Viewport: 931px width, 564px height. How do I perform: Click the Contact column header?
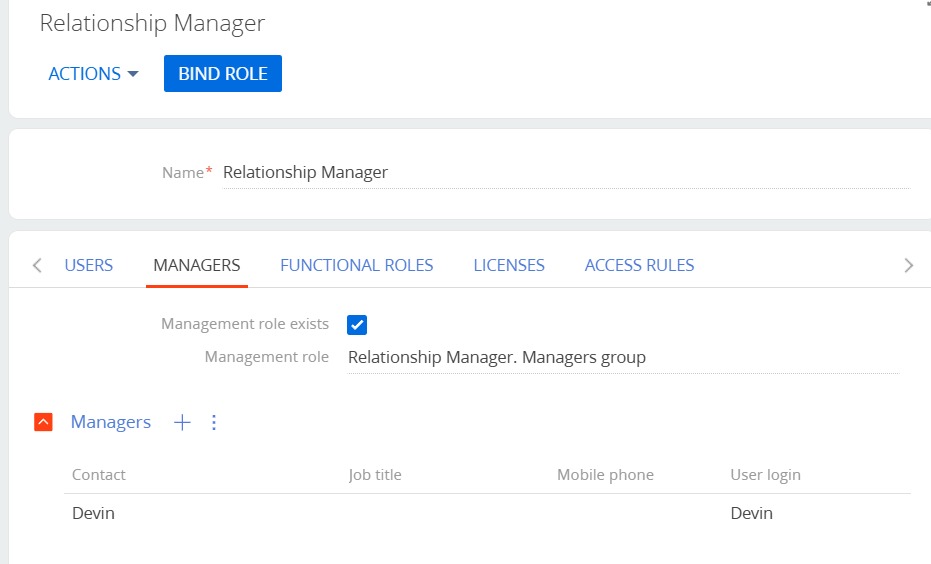pos(99,475)
